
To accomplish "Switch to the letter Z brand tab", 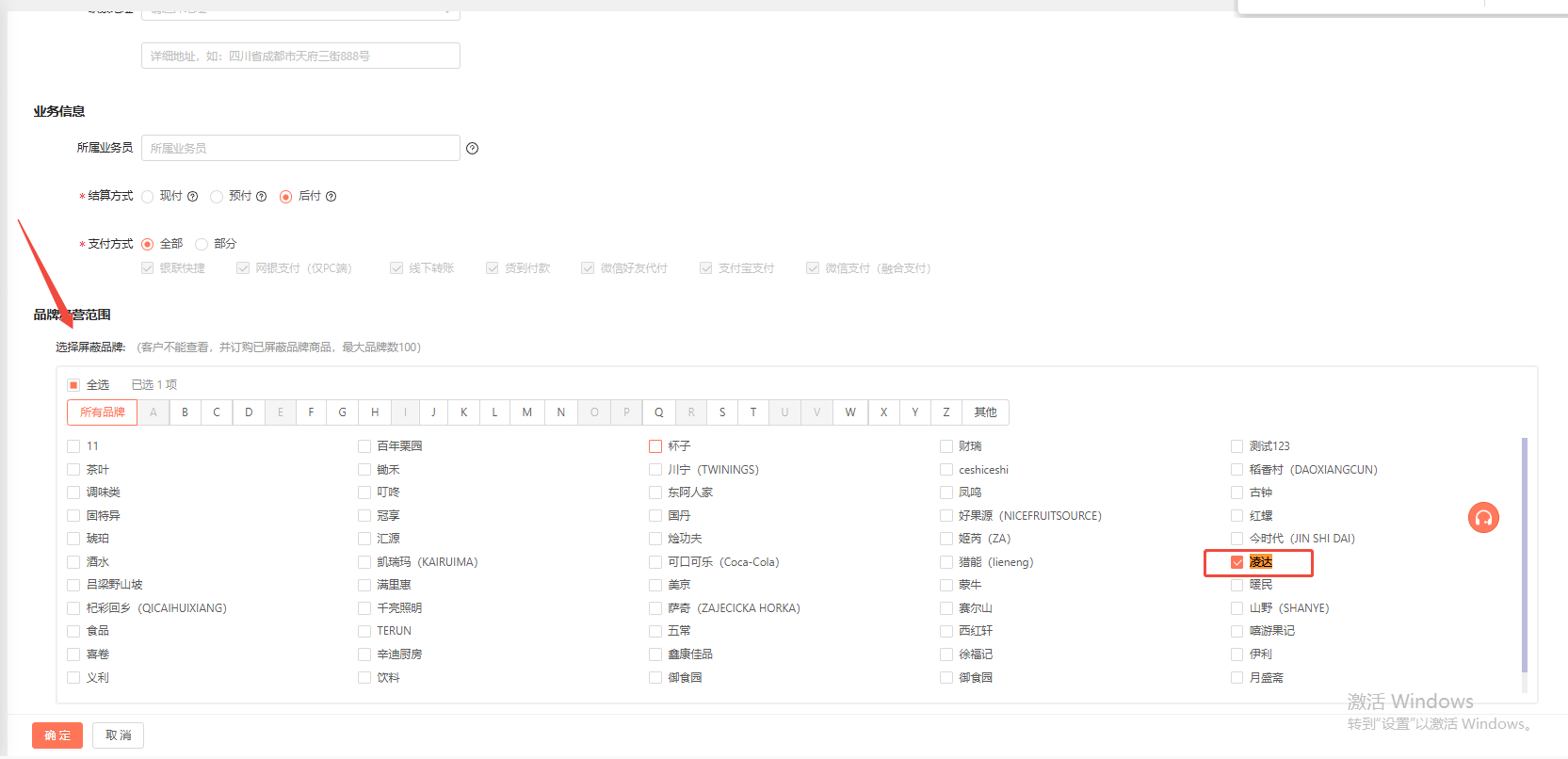I will 946,412.
